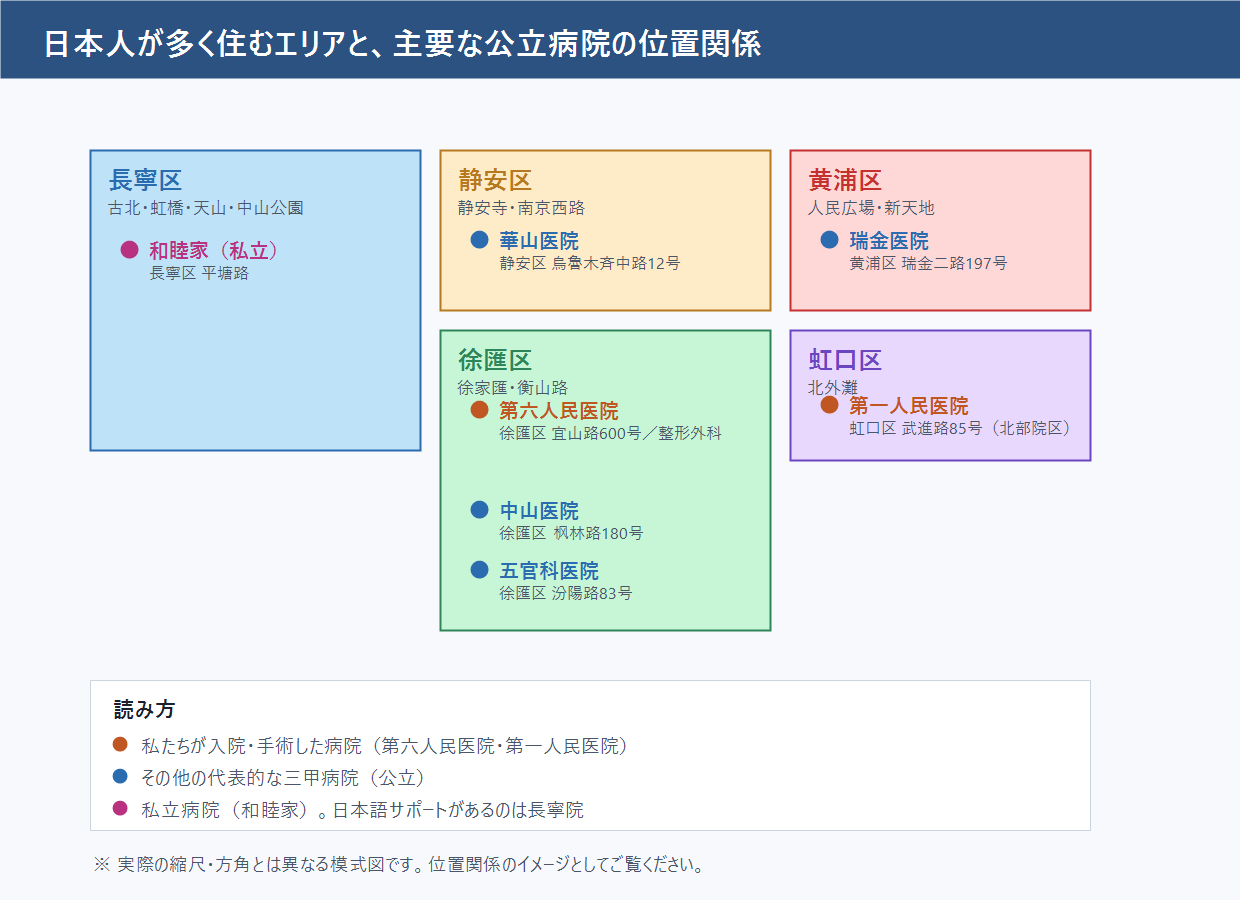Click the address 静安区 烏魯木斉中路12号
The height and width of the screenshot is (900, 1240).
[x=590, y=263]
